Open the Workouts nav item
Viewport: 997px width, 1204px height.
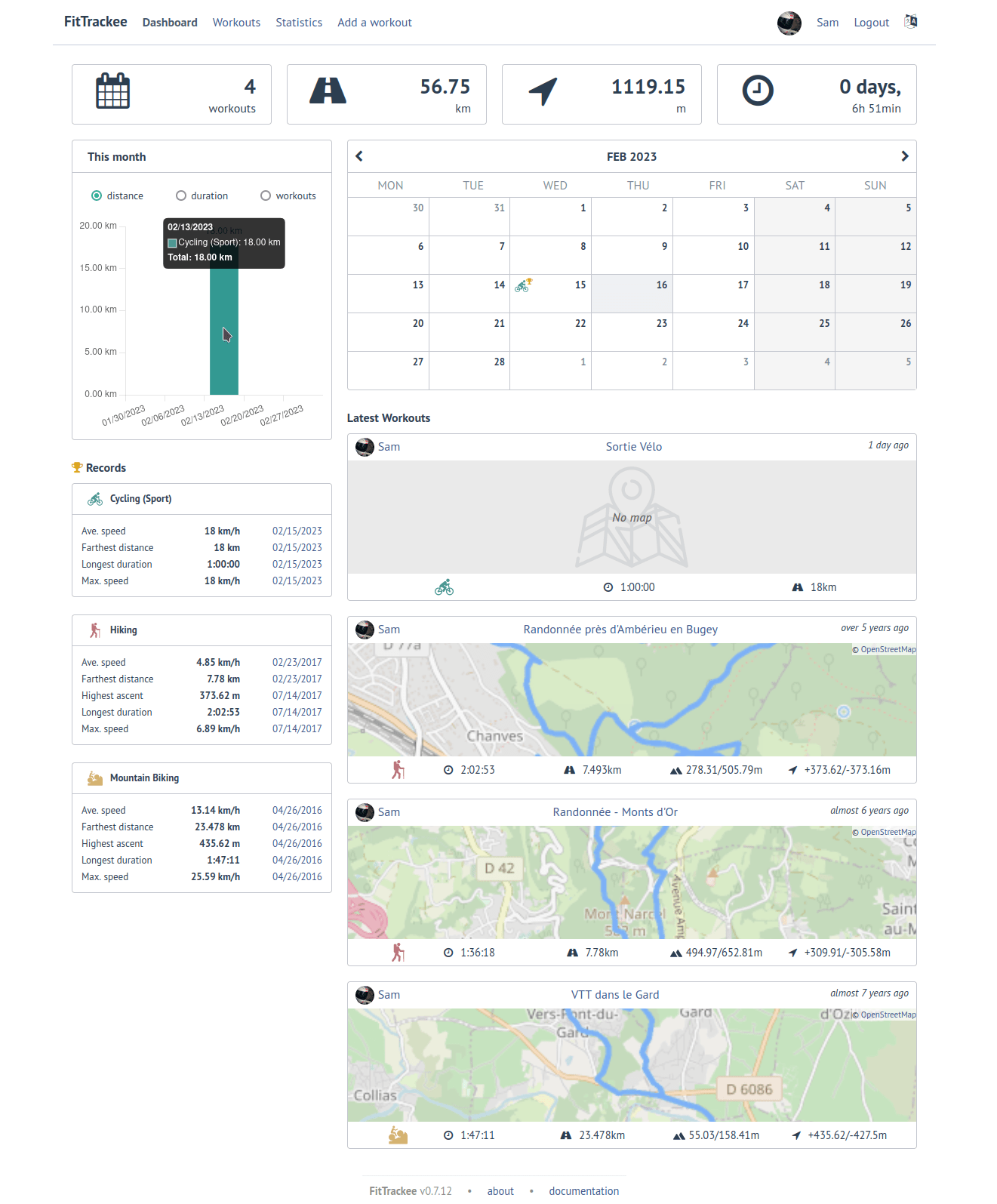tap(236, 23)
